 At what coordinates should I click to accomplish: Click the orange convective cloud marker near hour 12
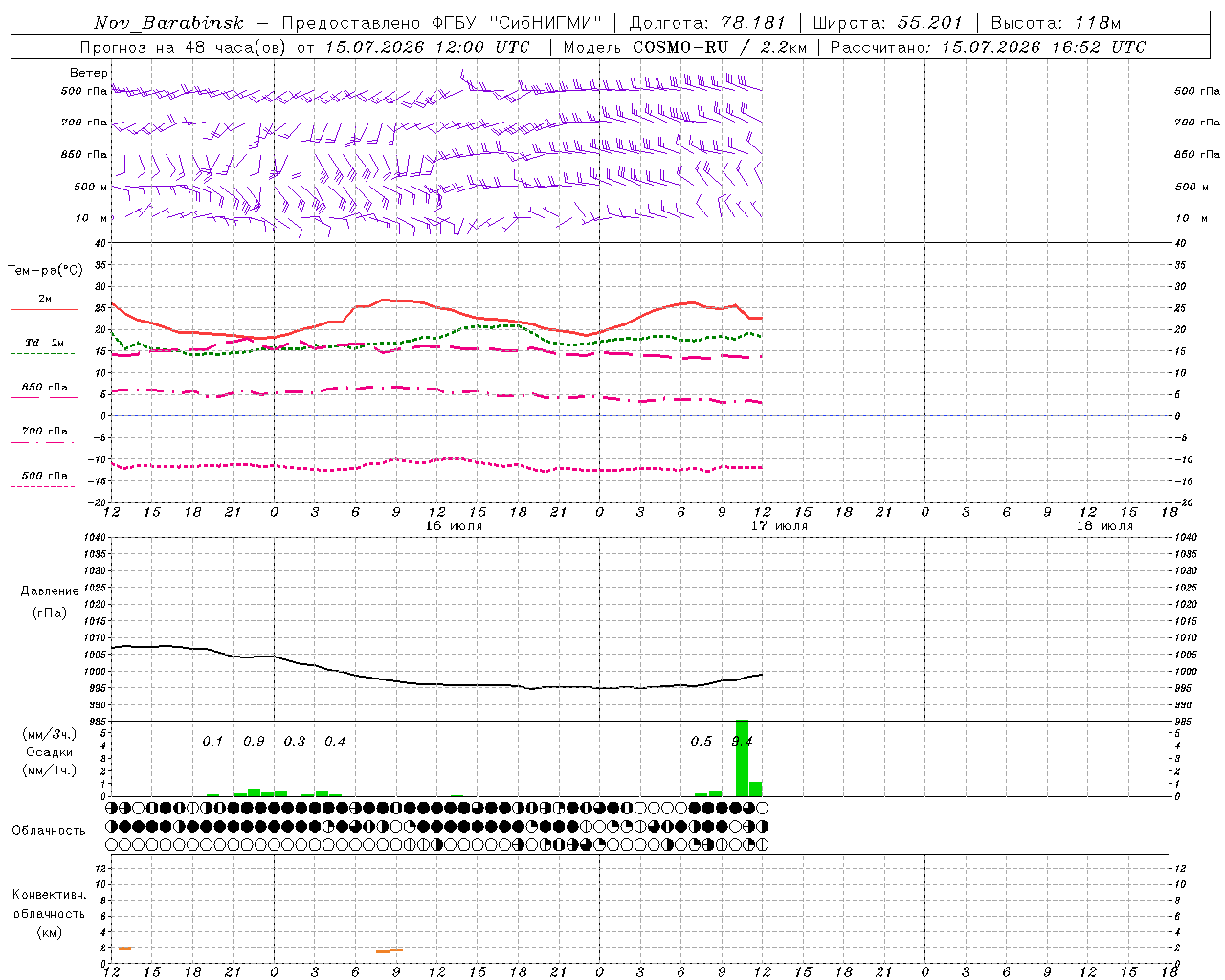124,948
